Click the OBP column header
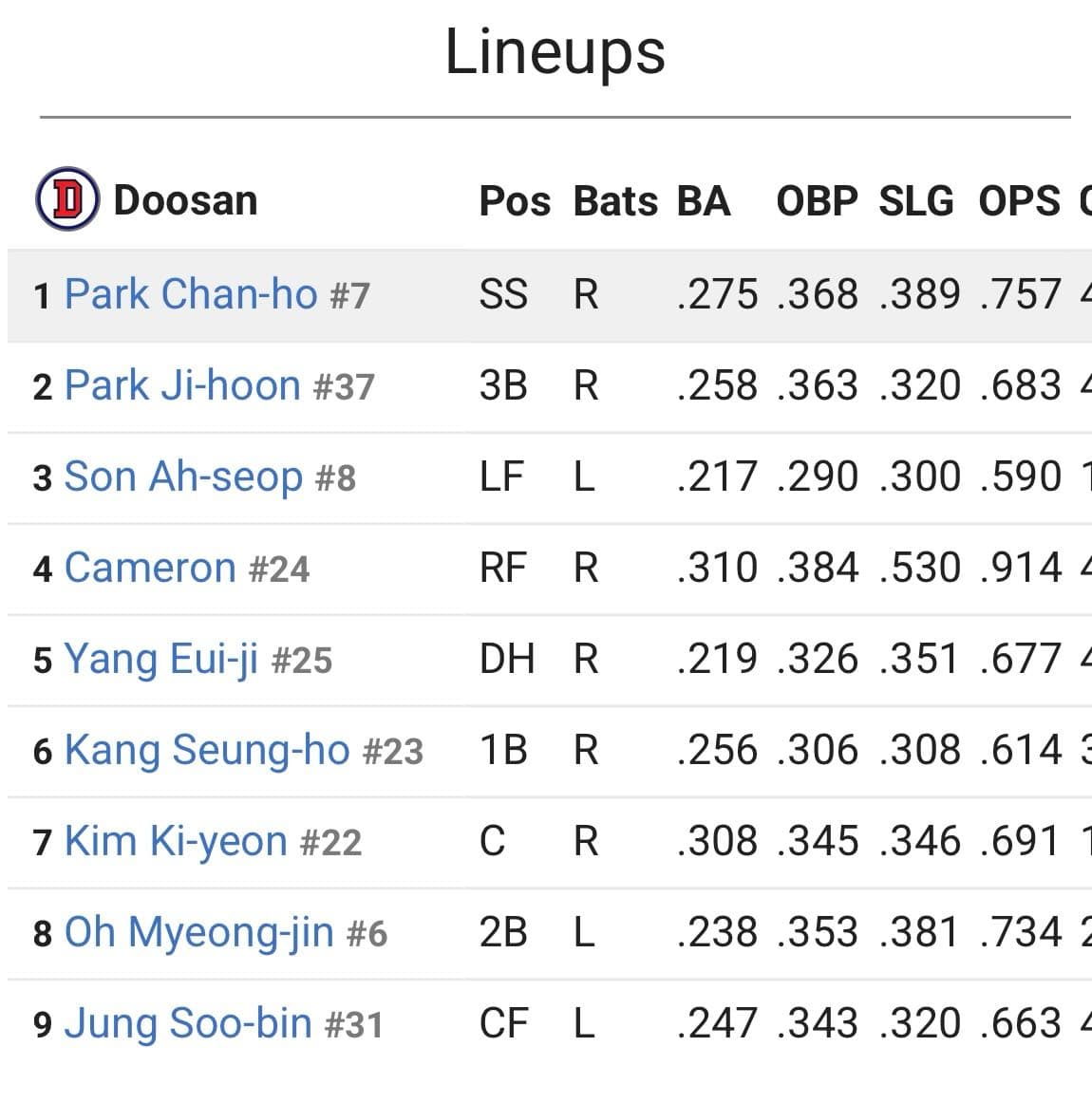Image resolution: width=1092 pixels, height=1103 pixels. tap(817, 201)
